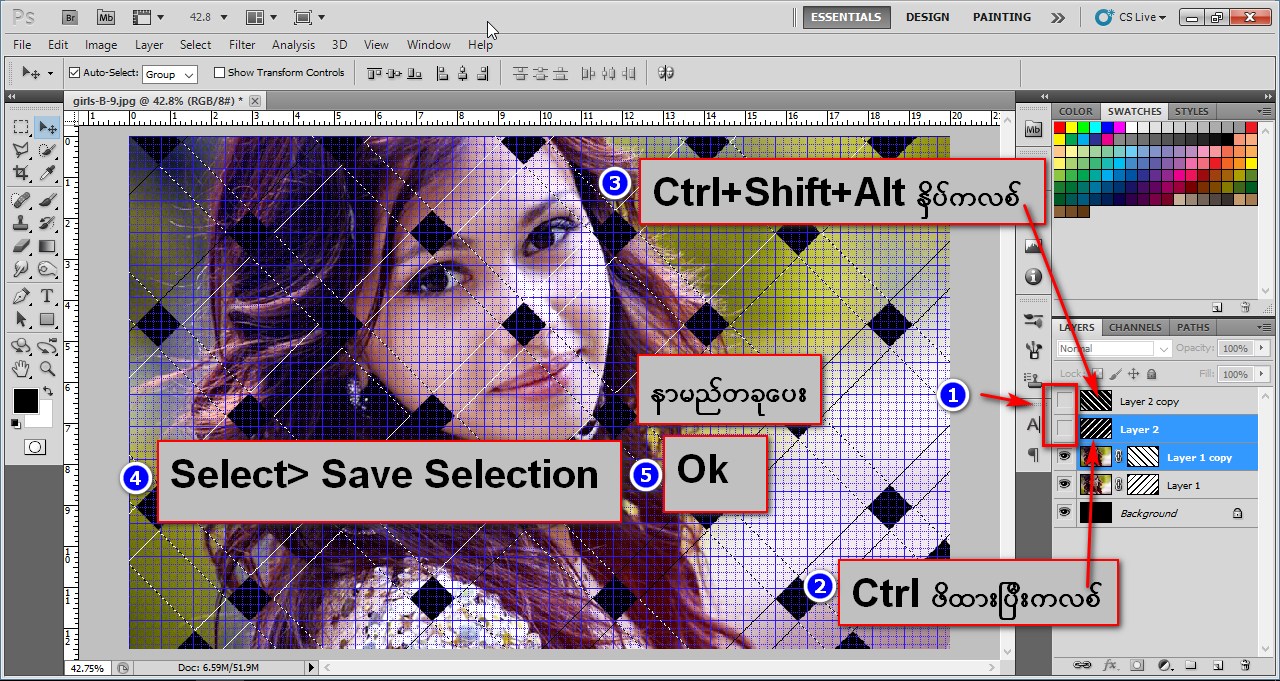This screenshot has width=1280, height=681.
Task: Open the Opacity slider arrow
Action: [x=1262, y=349]
